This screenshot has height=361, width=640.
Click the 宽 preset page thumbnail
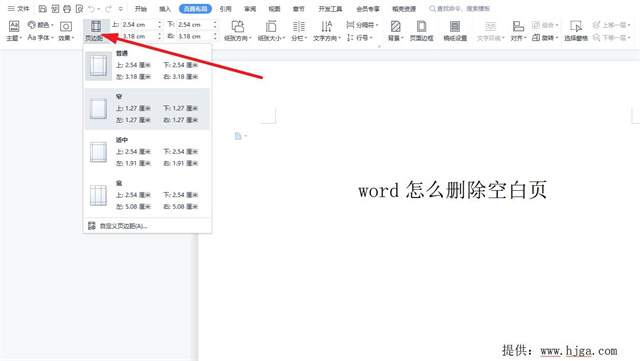click(98, 196)
